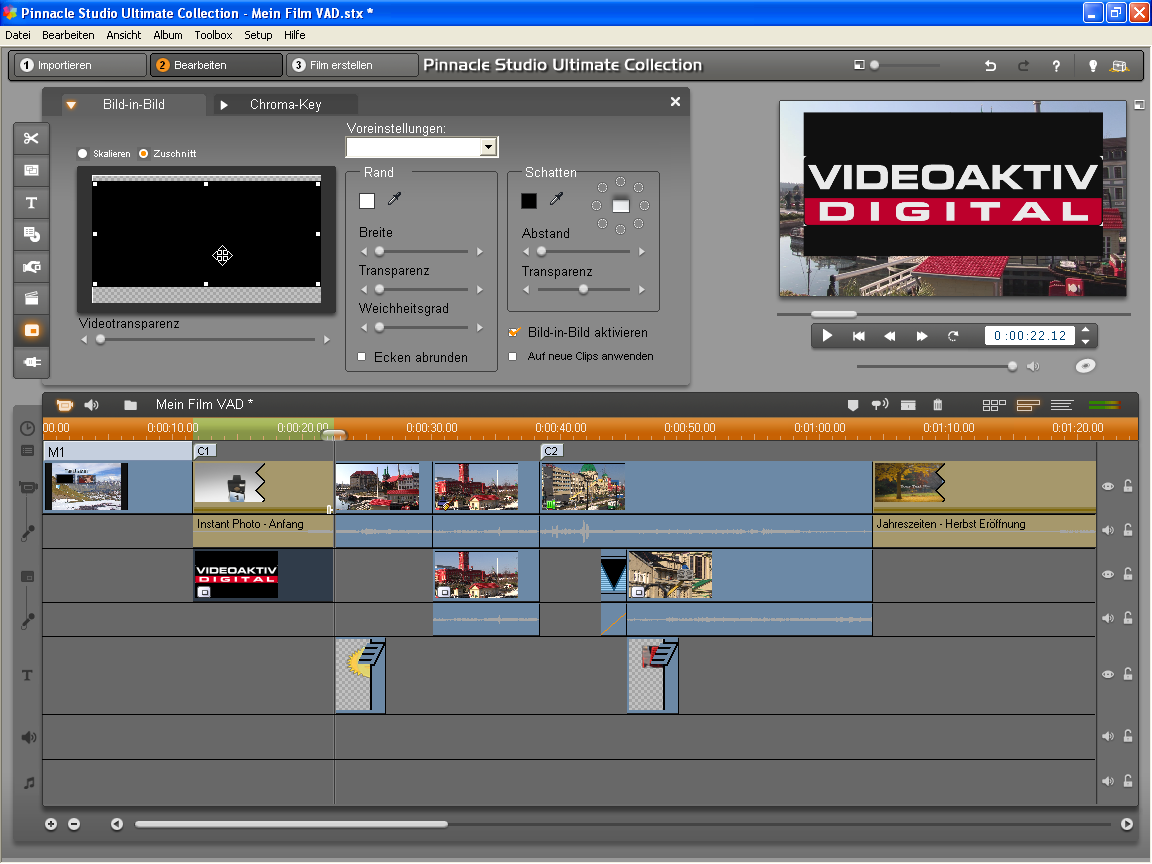Open the frame grabber camera tool

[31, 267]
